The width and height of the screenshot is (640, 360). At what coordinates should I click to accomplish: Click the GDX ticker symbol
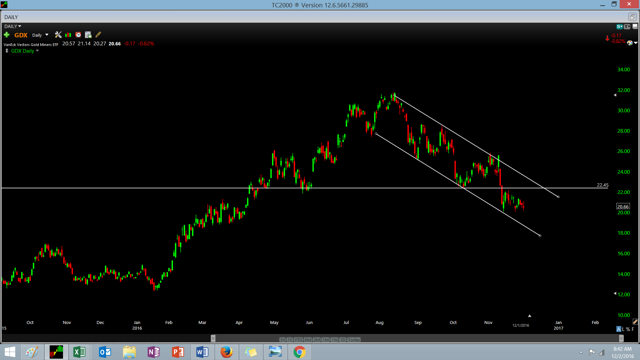(x=20, y=35)
